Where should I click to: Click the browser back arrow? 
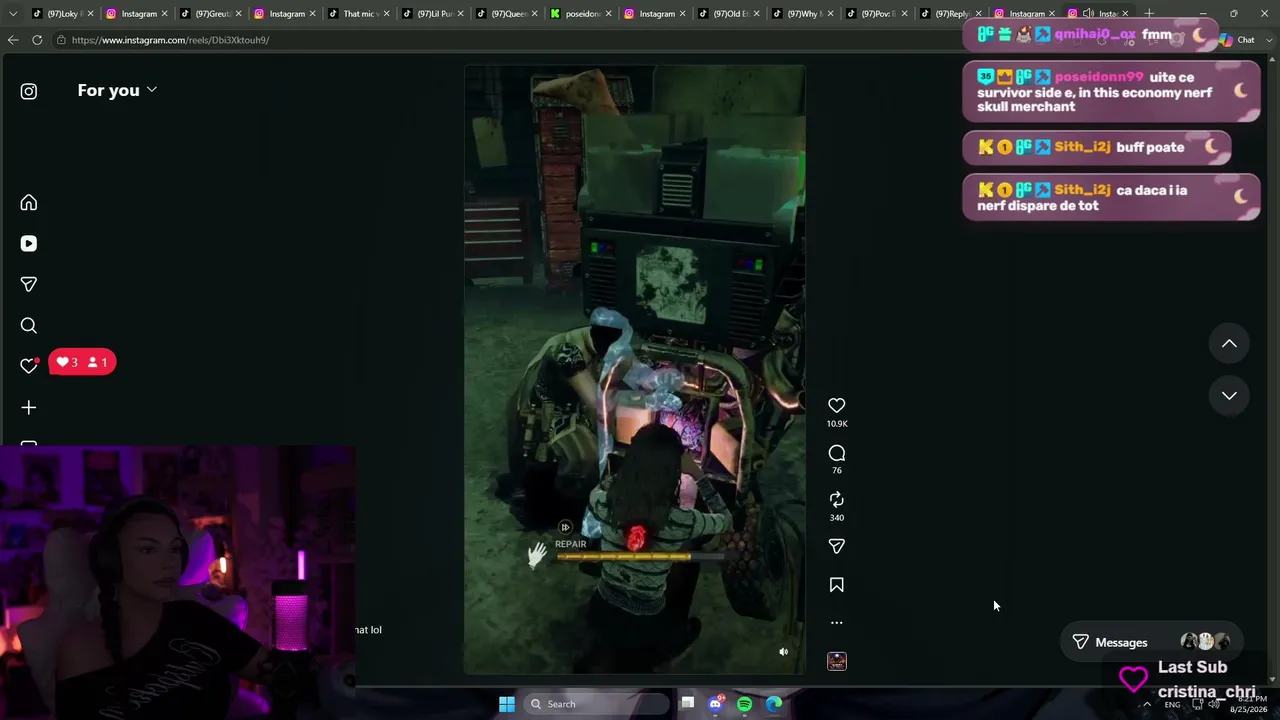(13, 40)
